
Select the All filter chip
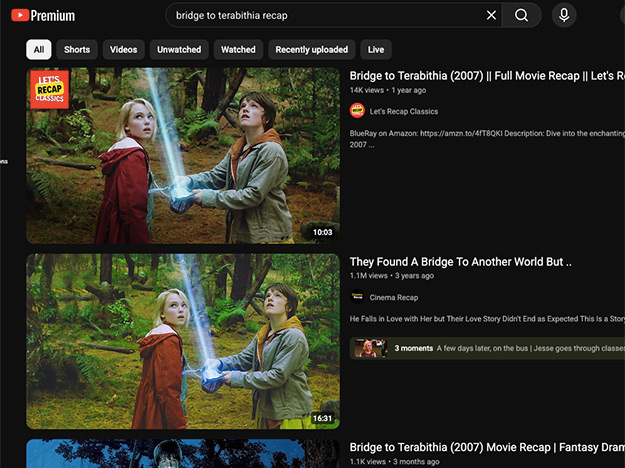pyautogui.click(x=39, y=49)
